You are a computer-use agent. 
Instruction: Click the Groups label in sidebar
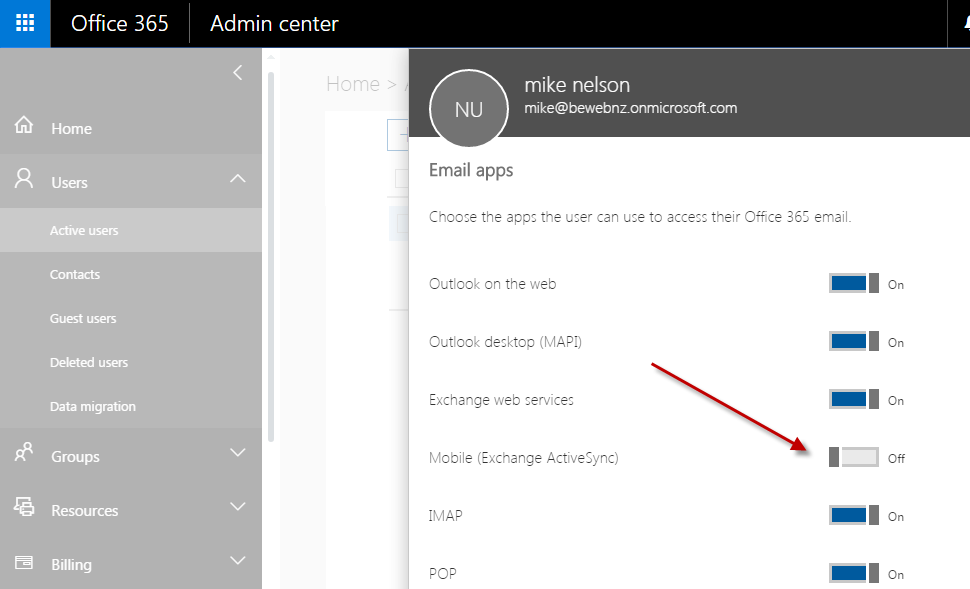[x=75, y=457]
